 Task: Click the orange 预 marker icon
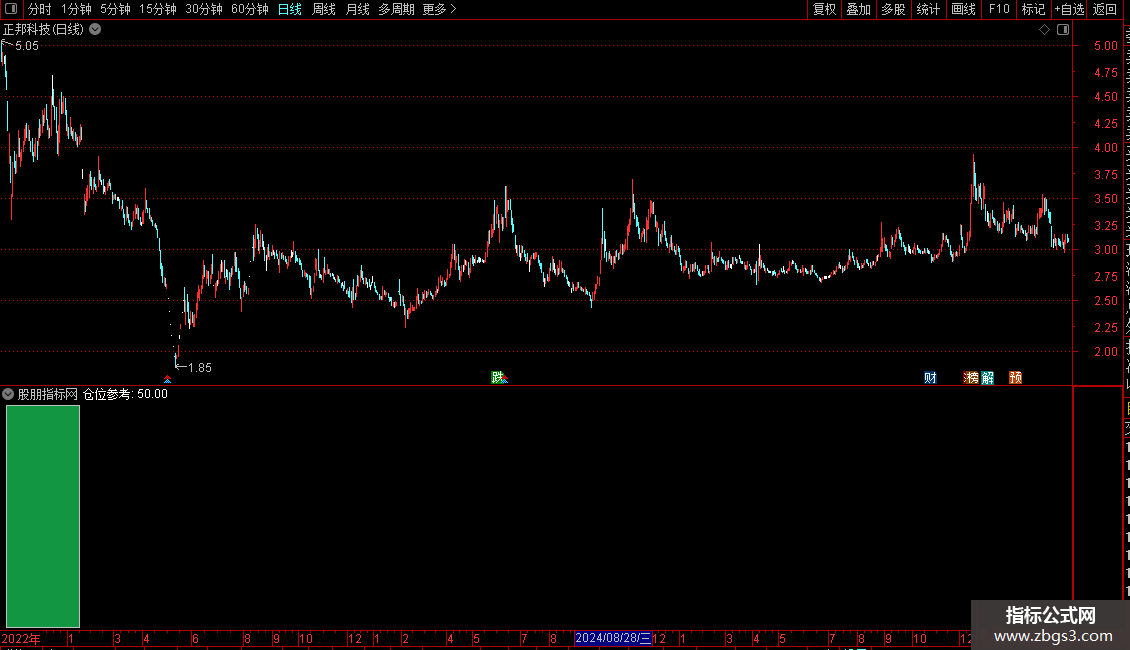(1015, 378)
